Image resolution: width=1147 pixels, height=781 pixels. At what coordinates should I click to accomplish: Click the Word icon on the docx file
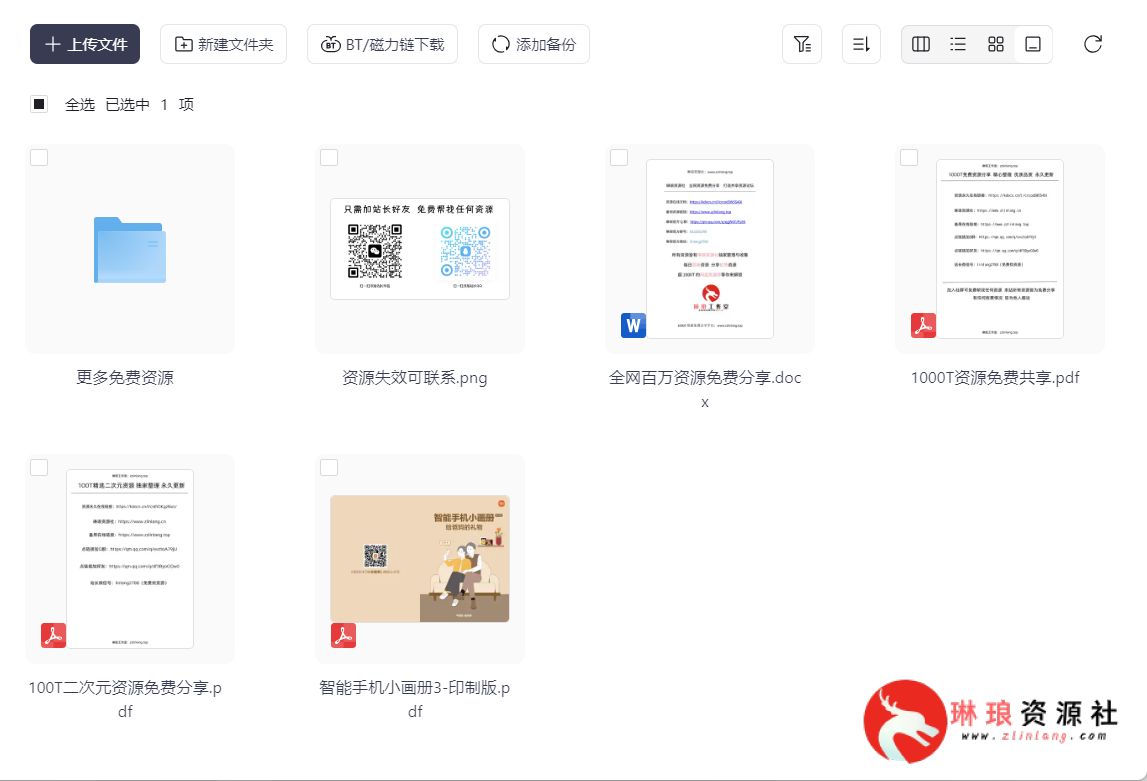633,325
